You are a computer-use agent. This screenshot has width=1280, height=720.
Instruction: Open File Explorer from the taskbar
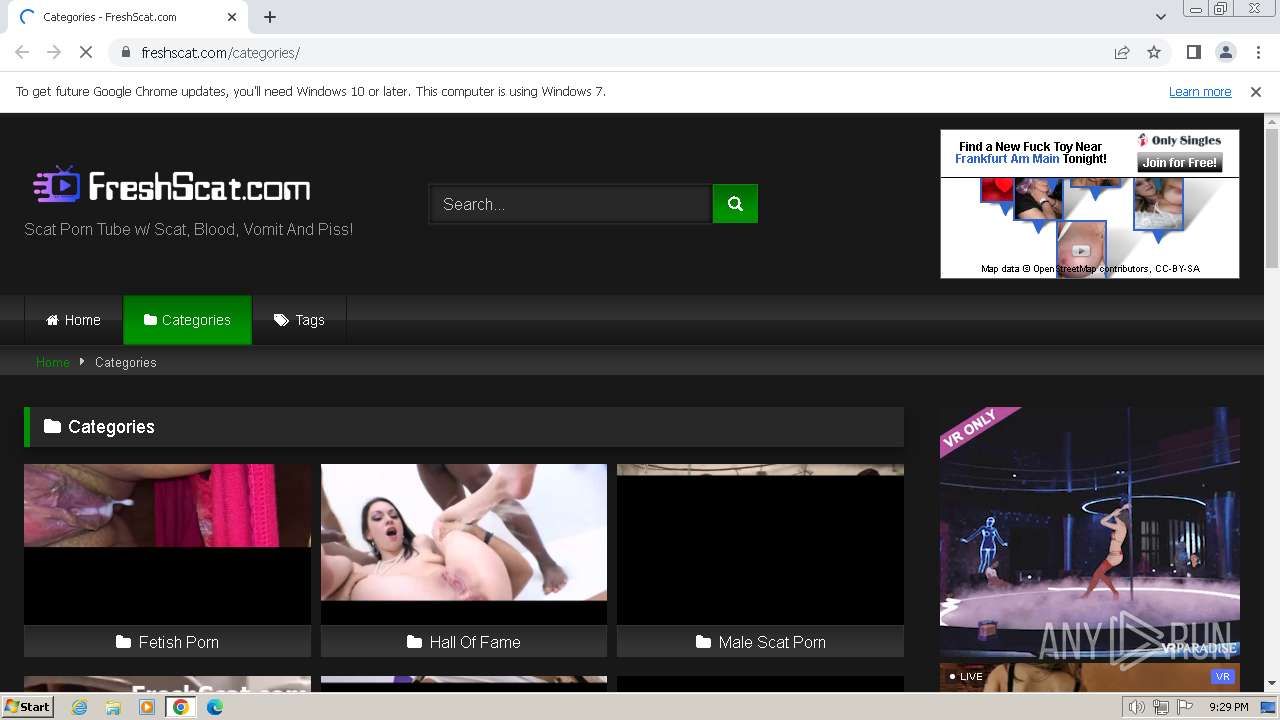(x=113, y=707)
